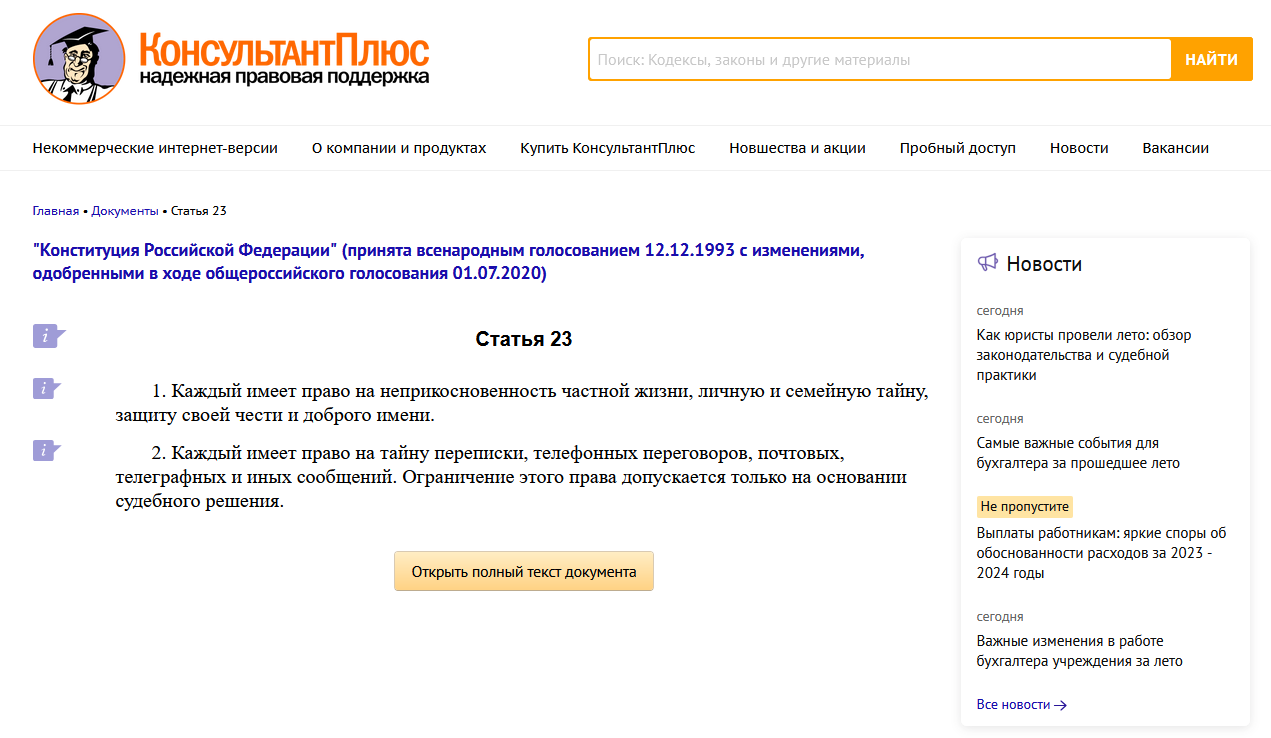Click the Все новости link
Screen dimensions: 1271x738
point(1022,705)
